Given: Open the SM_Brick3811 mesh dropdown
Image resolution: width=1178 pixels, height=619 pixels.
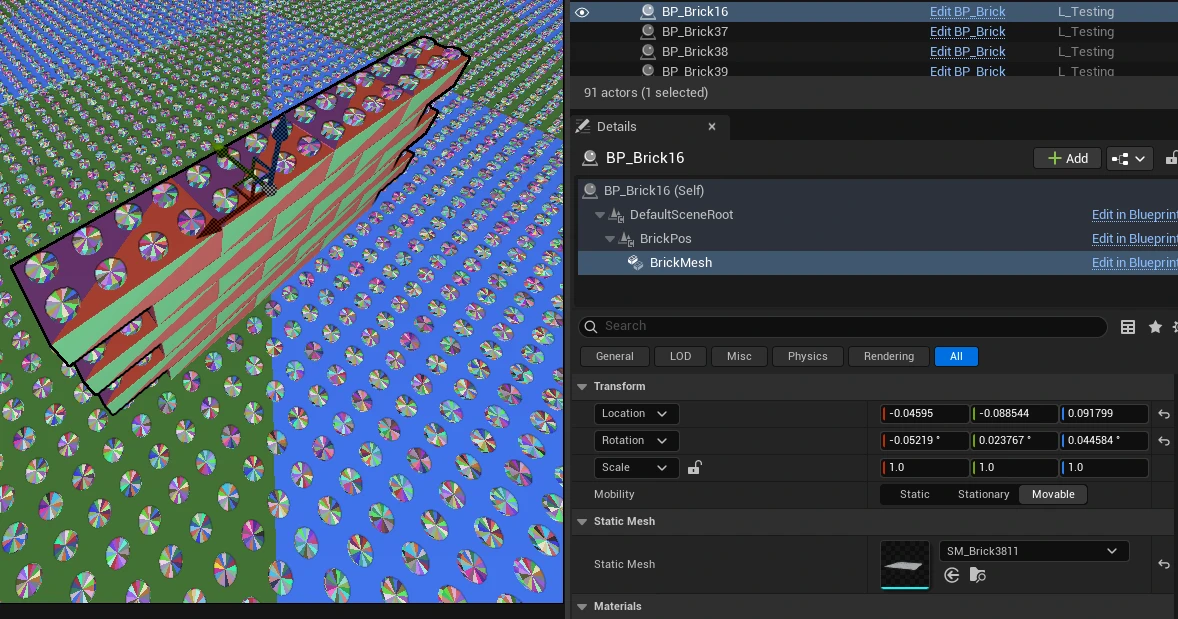Looking at the screenshot, I should tap(1034, 551).
